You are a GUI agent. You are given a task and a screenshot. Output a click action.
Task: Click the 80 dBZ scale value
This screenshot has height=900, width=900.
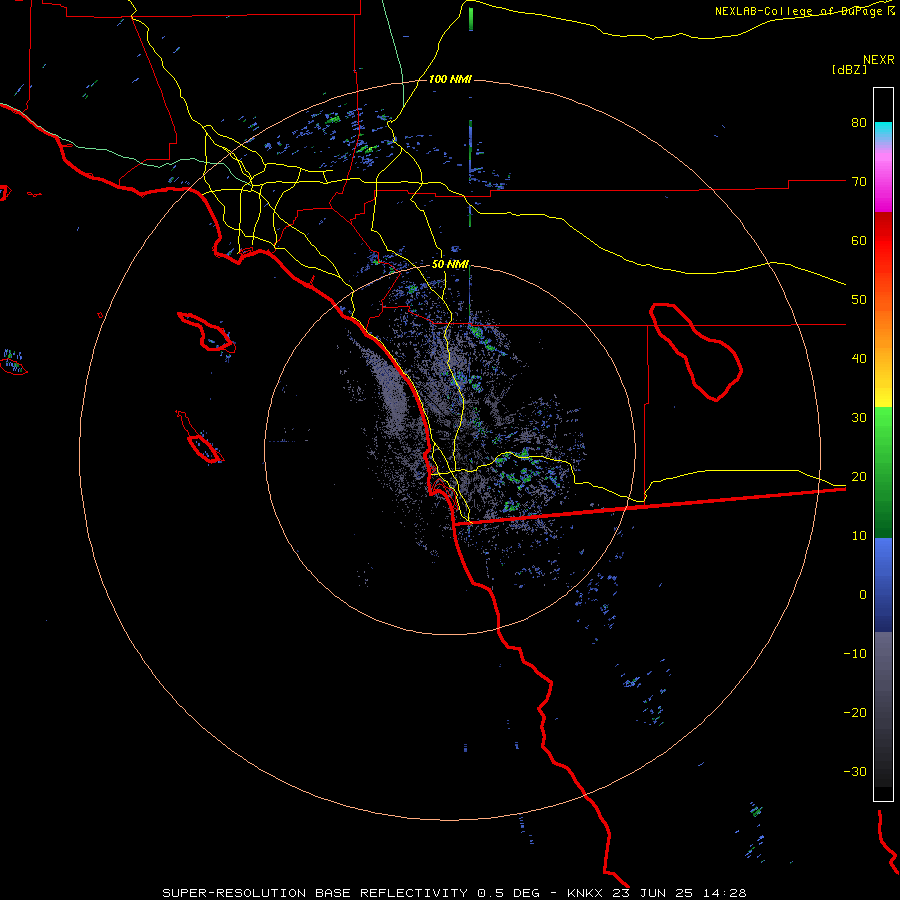coord(859,123)
